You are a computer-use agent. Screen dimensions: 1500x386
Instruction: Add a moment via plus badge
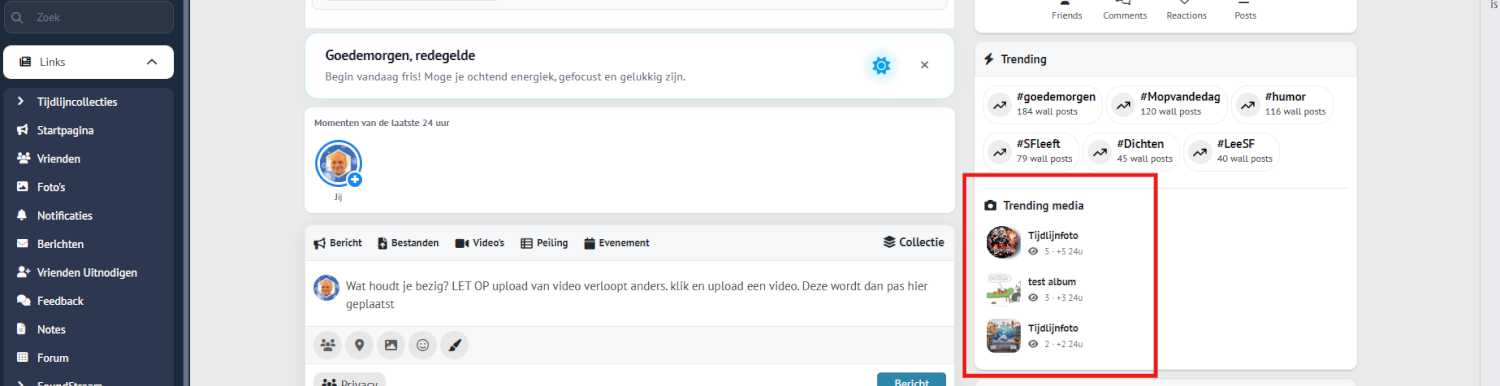[354, 180]
